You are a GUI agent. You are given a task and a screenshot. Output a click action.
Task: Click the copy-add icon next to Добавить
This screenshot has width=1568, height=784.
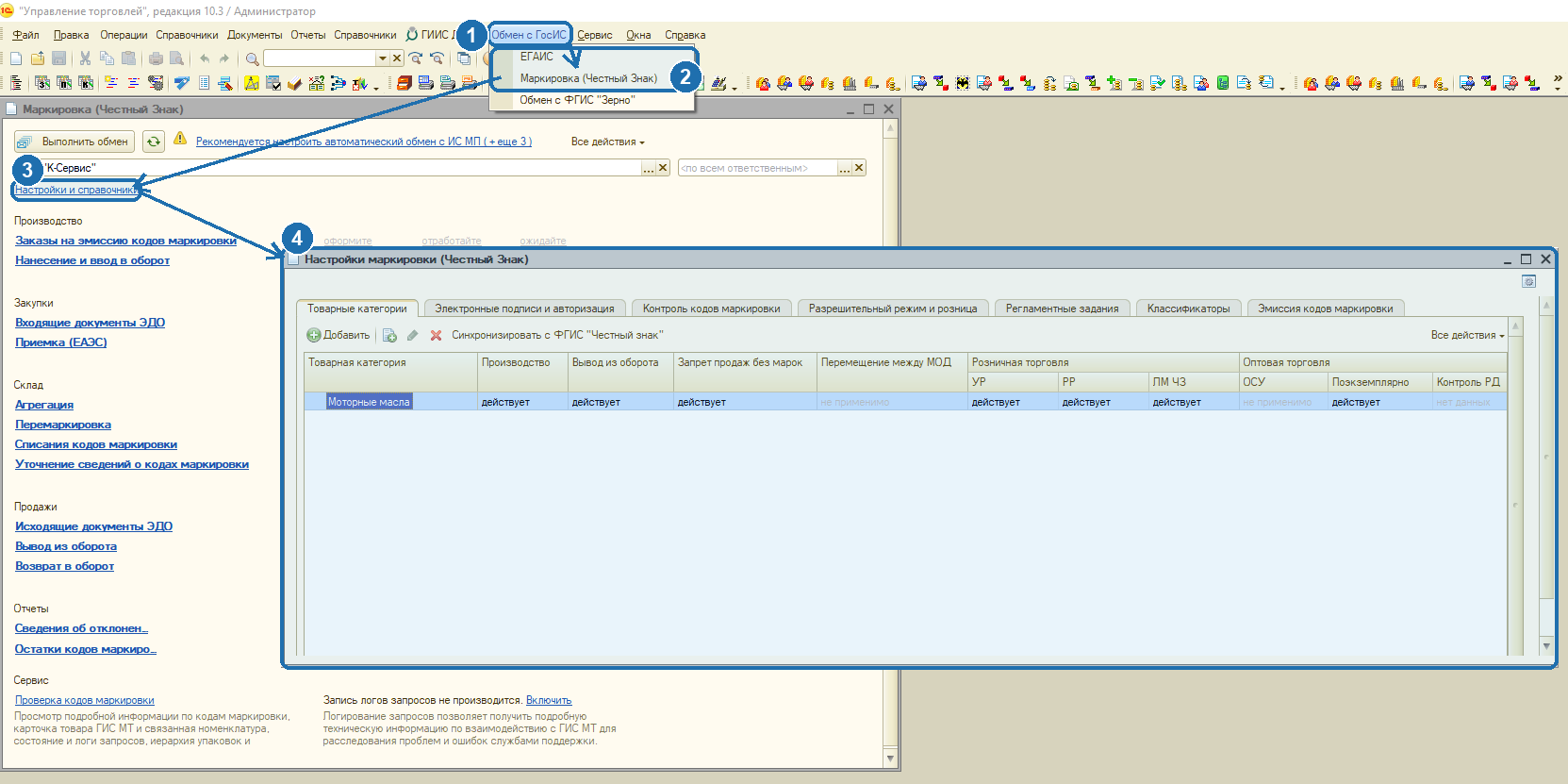coord(389,335)
